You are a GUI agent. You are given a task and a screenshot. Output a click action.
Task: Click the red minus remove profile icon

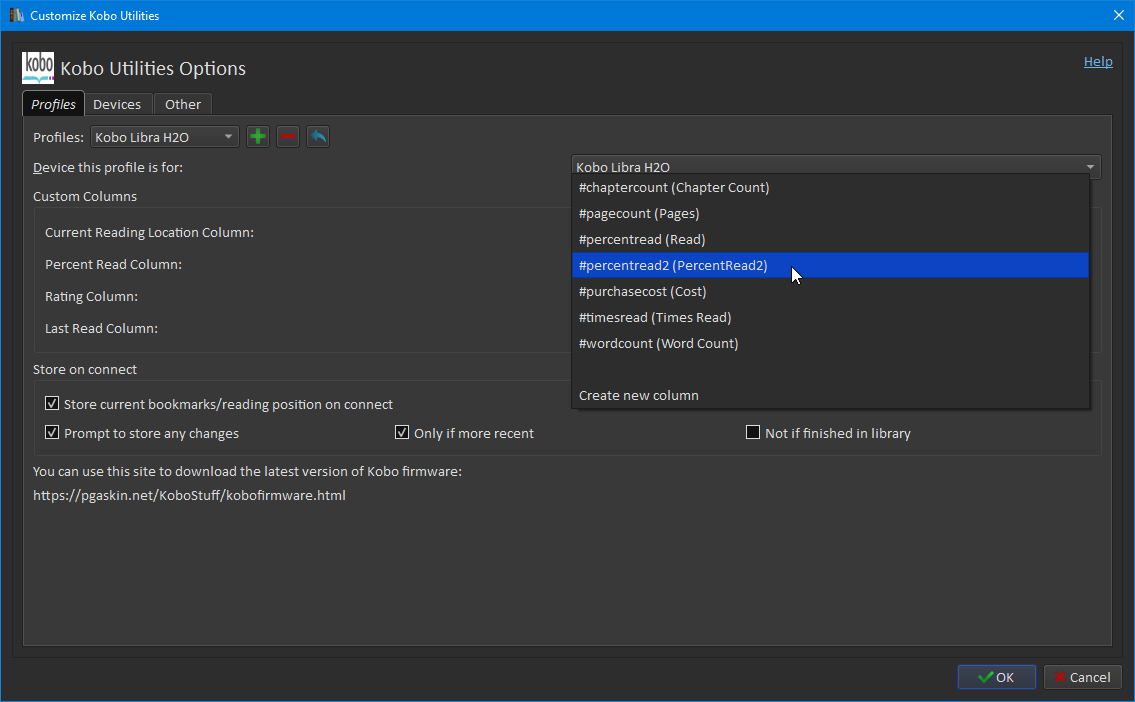point(288,137)
